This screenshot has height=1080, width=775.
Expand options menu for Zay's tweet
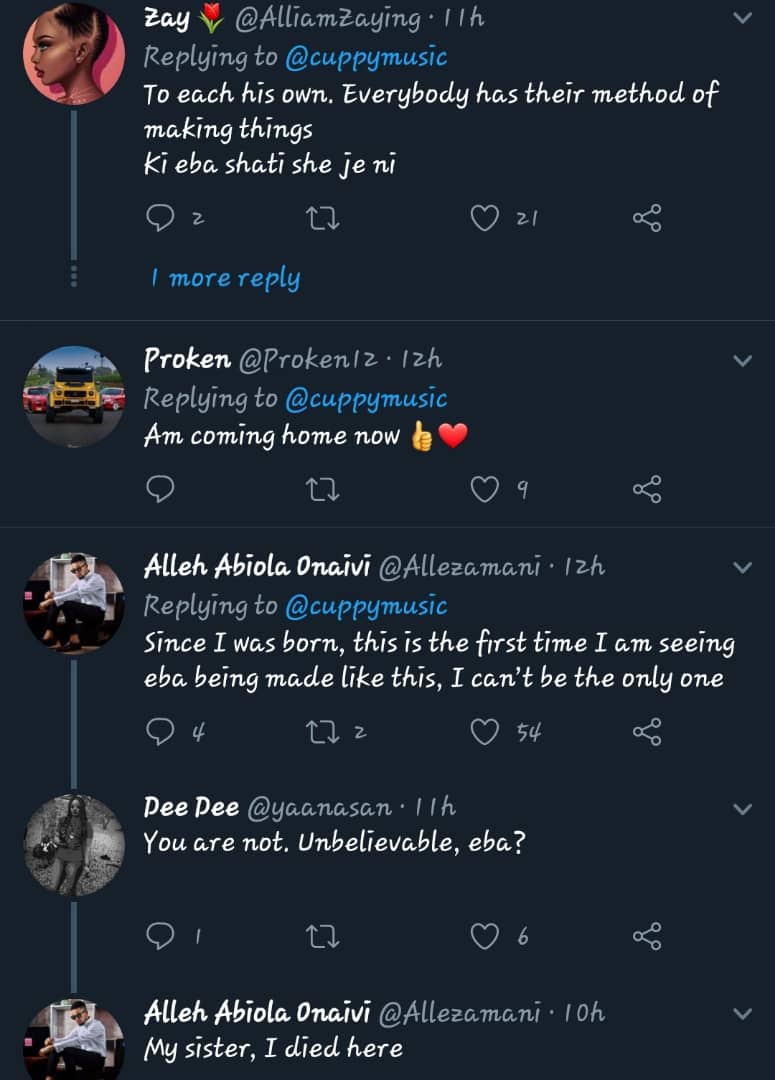[x=742, y=17]
